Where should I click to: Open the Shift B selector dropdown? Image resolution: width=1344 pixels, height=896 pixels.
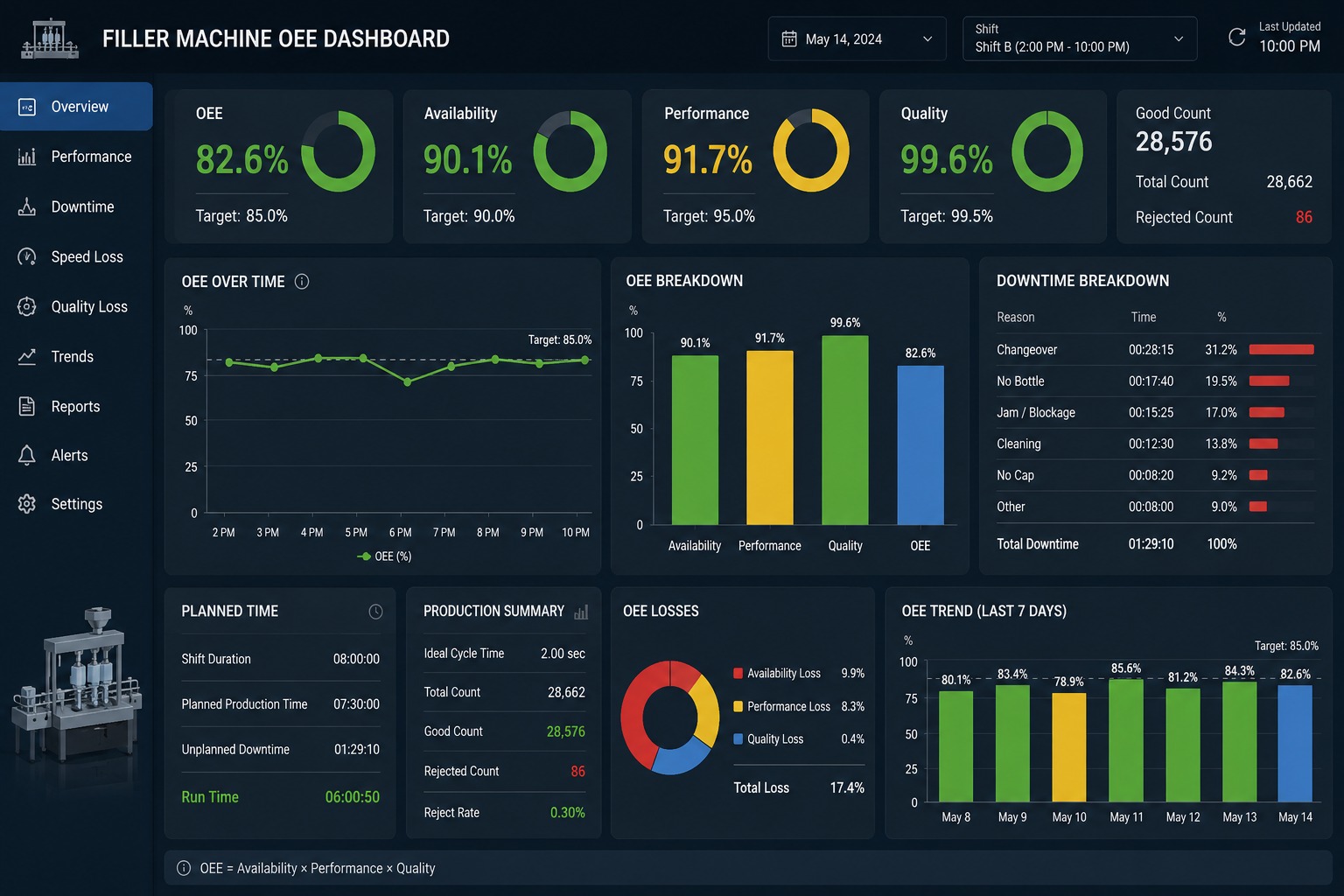(x=1080, y=38)
